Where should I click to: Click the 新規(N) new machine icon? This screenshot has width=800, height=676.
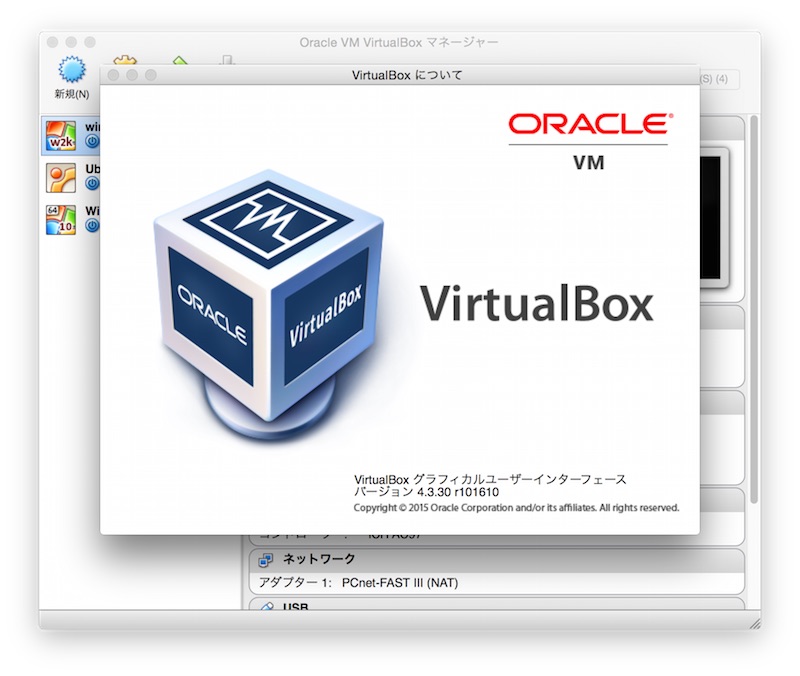tap(72, 69)
